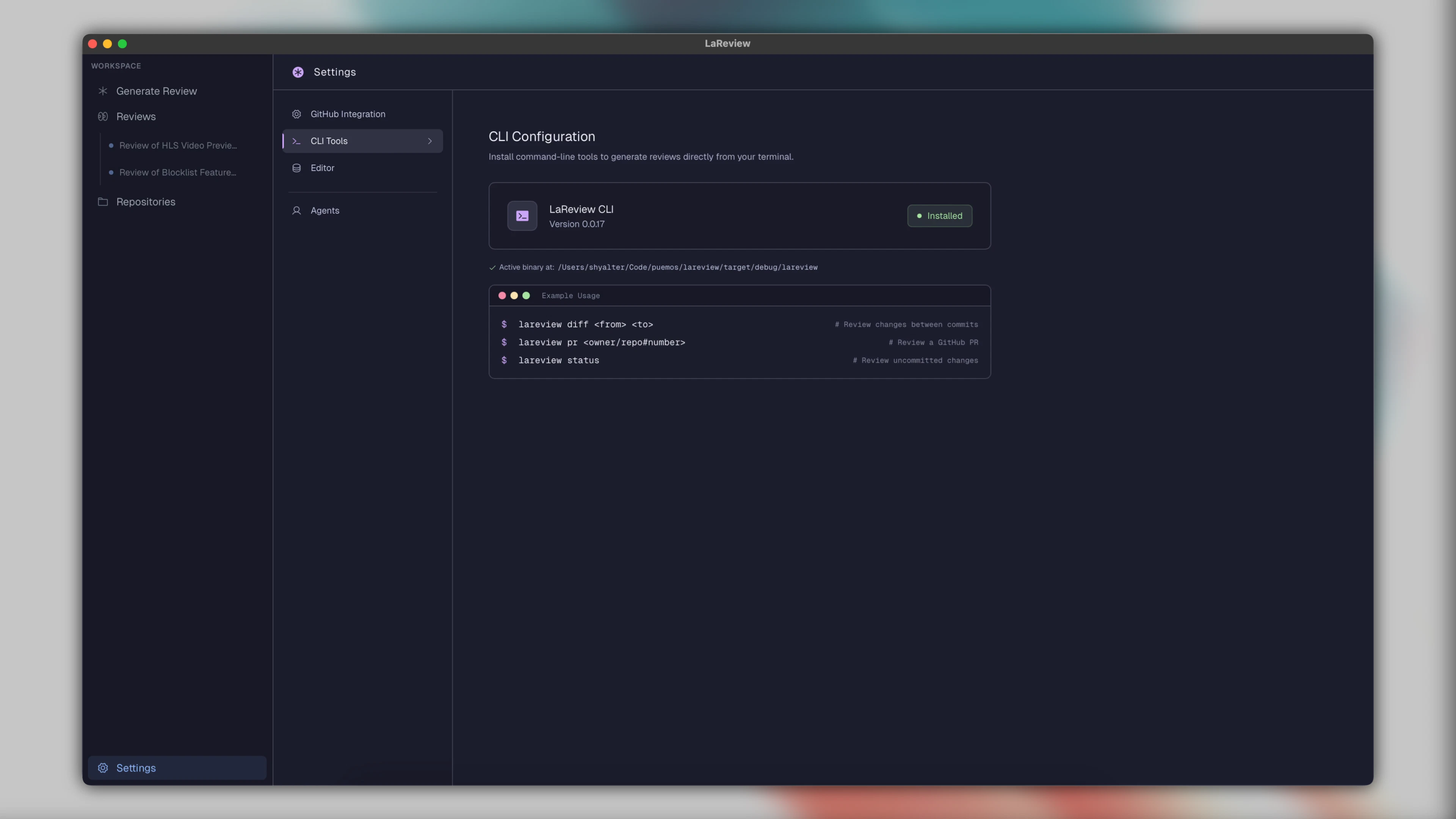Open Generate Review from the workspace
This screenshot has height=819, width=1456.
tap(156, 91)
